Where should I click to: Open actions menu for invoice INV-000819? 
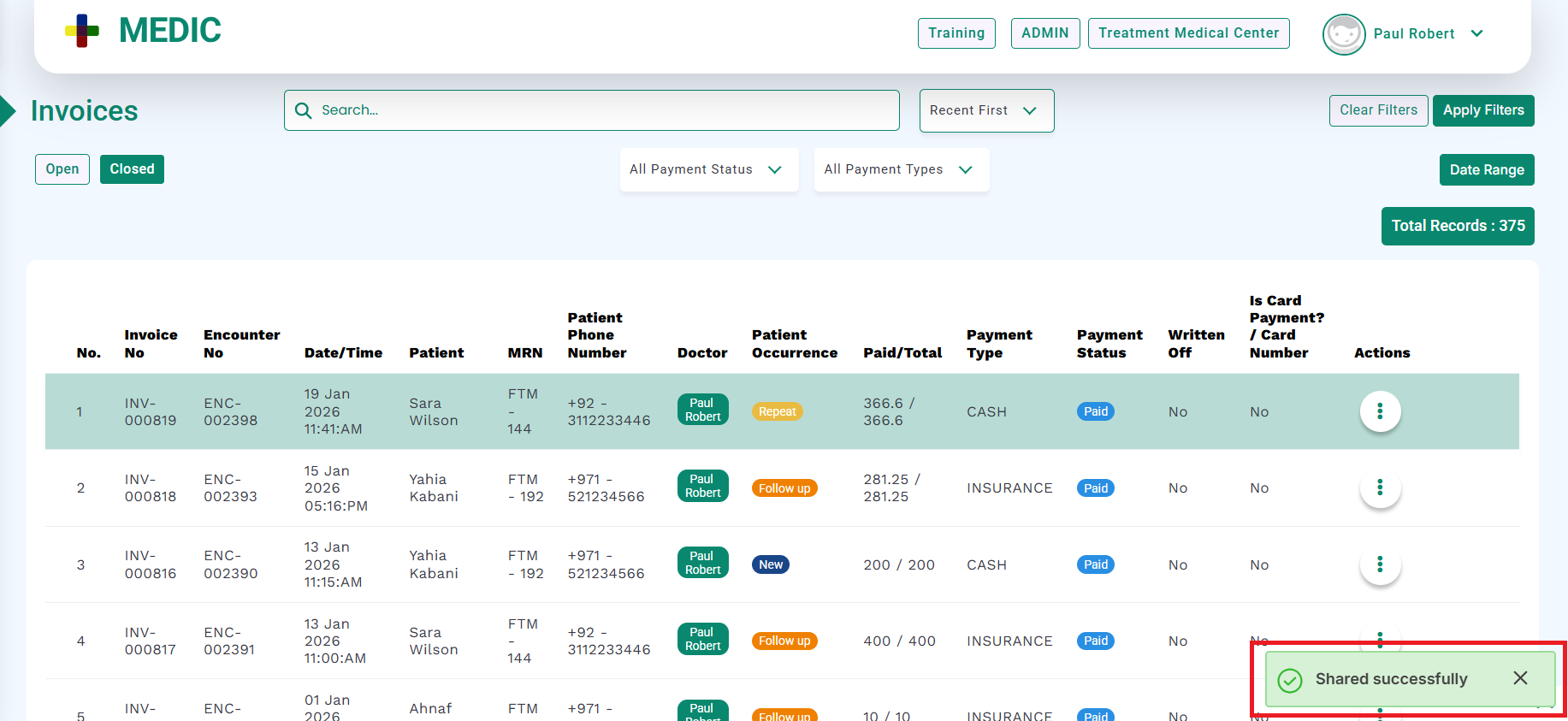[1379, 411]
